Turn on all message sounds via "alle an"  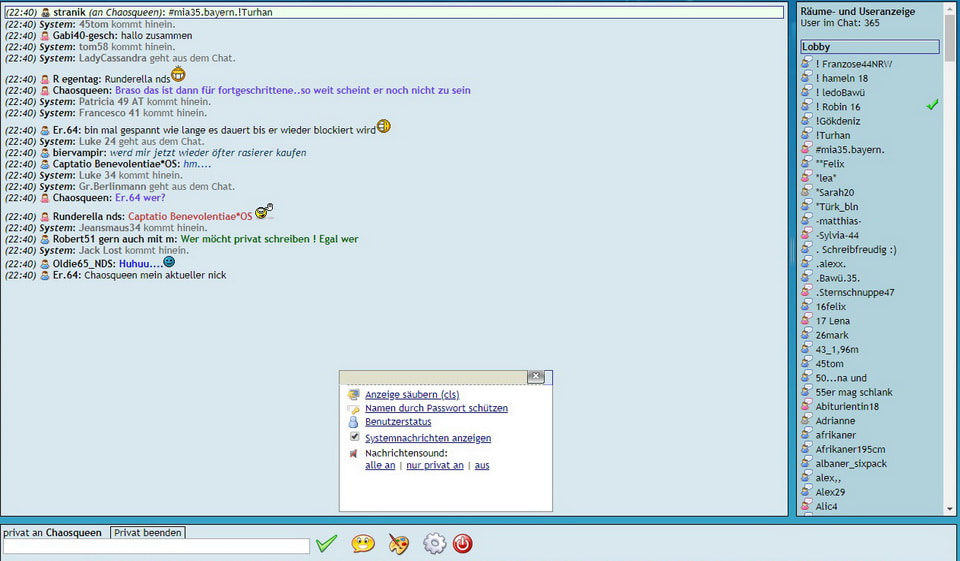pyautogui.click(x=380, y=466)
